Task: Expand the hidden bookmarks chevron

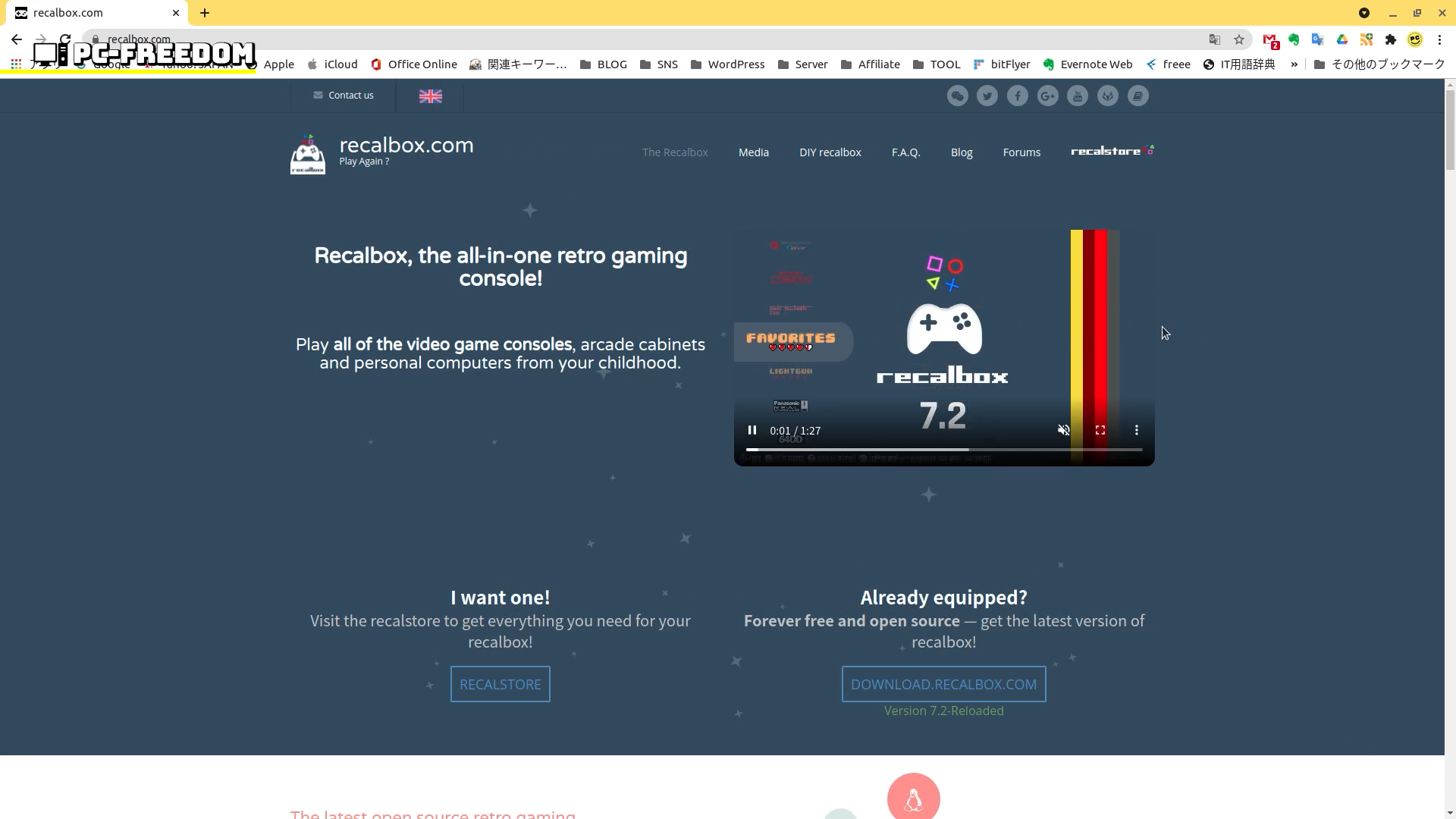Action: point(1294,64)
